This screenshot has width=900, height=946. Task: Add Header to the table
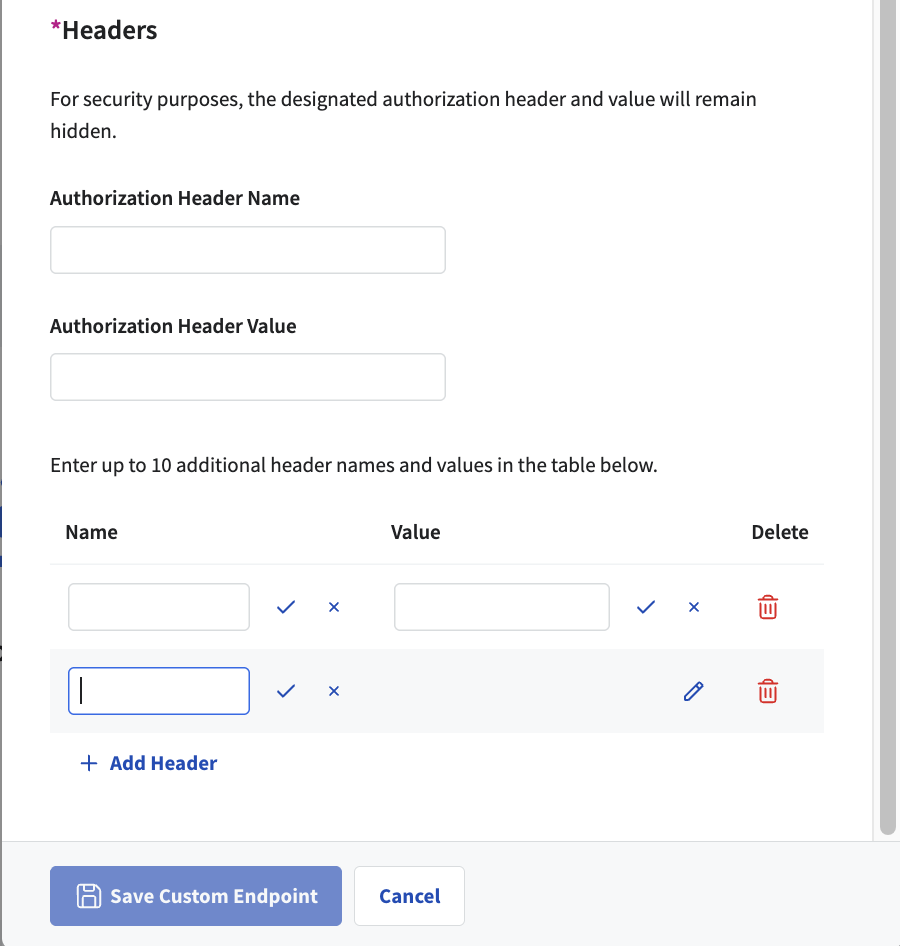tap(148, 763)
